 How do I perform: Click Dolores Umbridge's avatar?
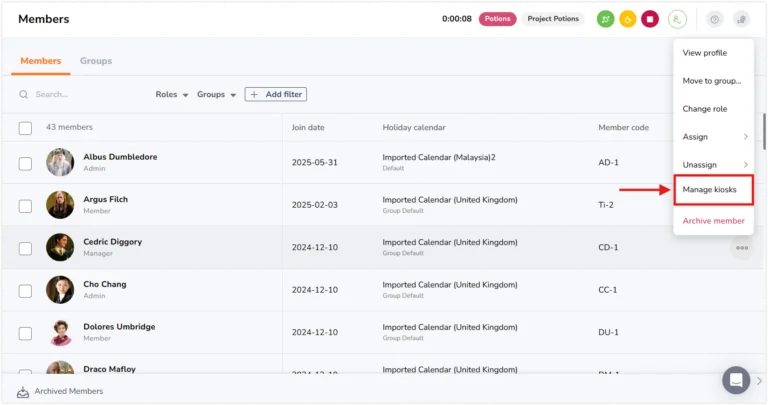60,332
